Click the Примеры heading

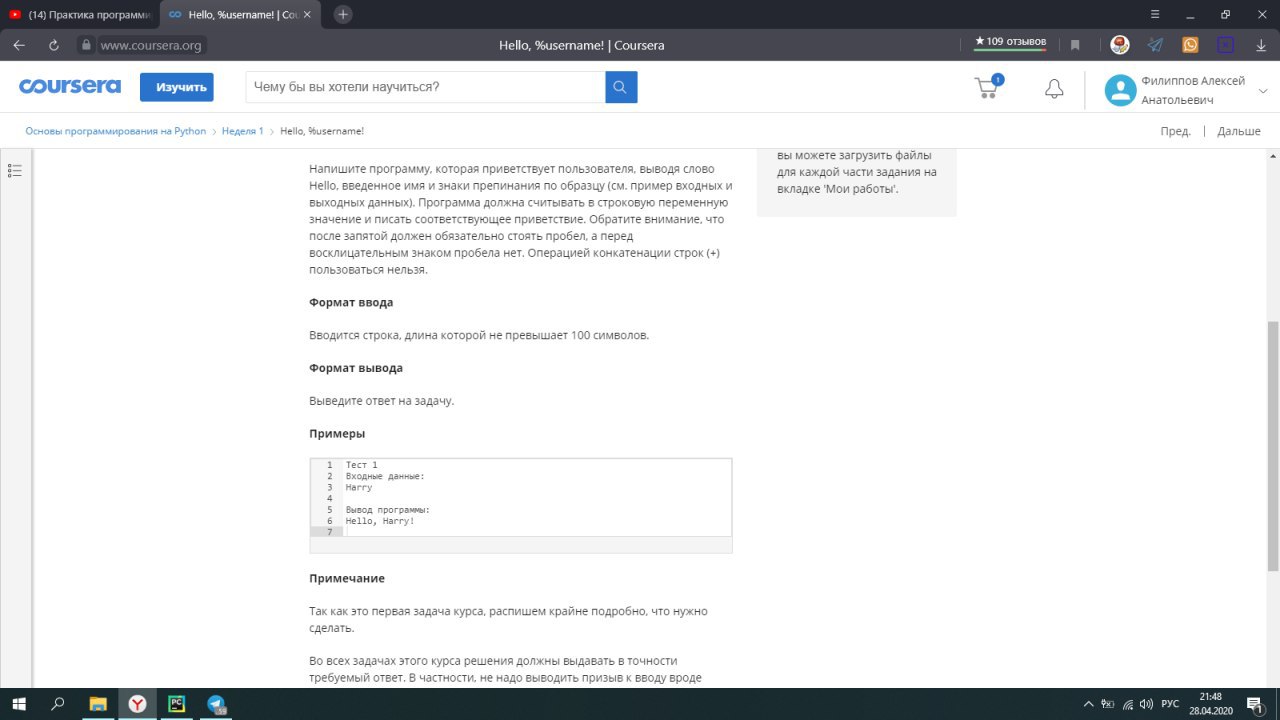tap(337, 434)
